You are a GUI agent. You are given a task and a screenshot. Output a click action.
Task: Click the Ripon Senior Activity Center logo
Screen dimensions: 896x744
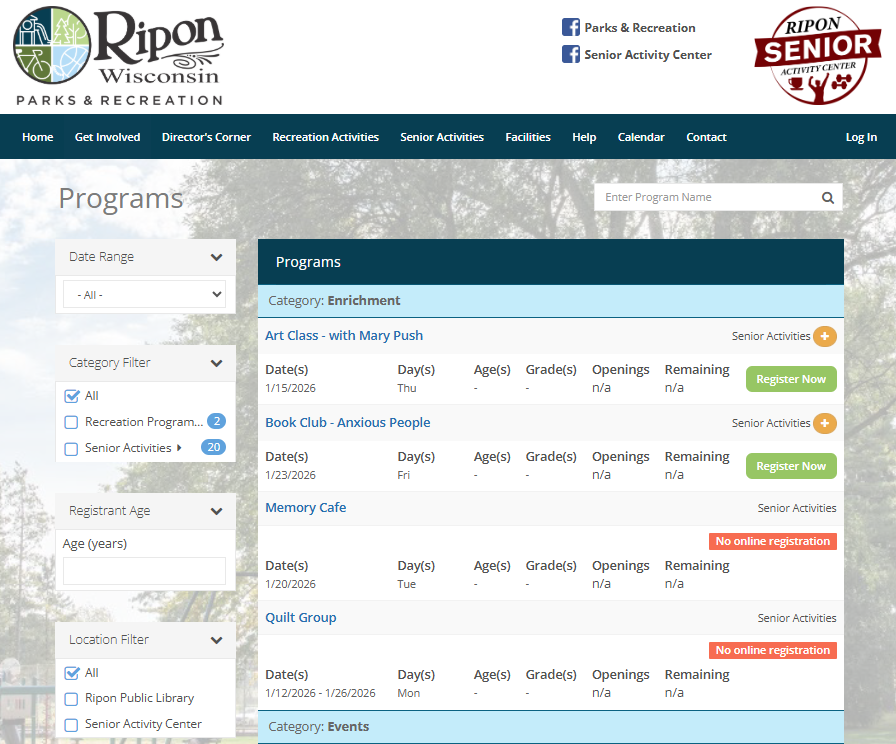pyautogui.click(x=818, y=55)
